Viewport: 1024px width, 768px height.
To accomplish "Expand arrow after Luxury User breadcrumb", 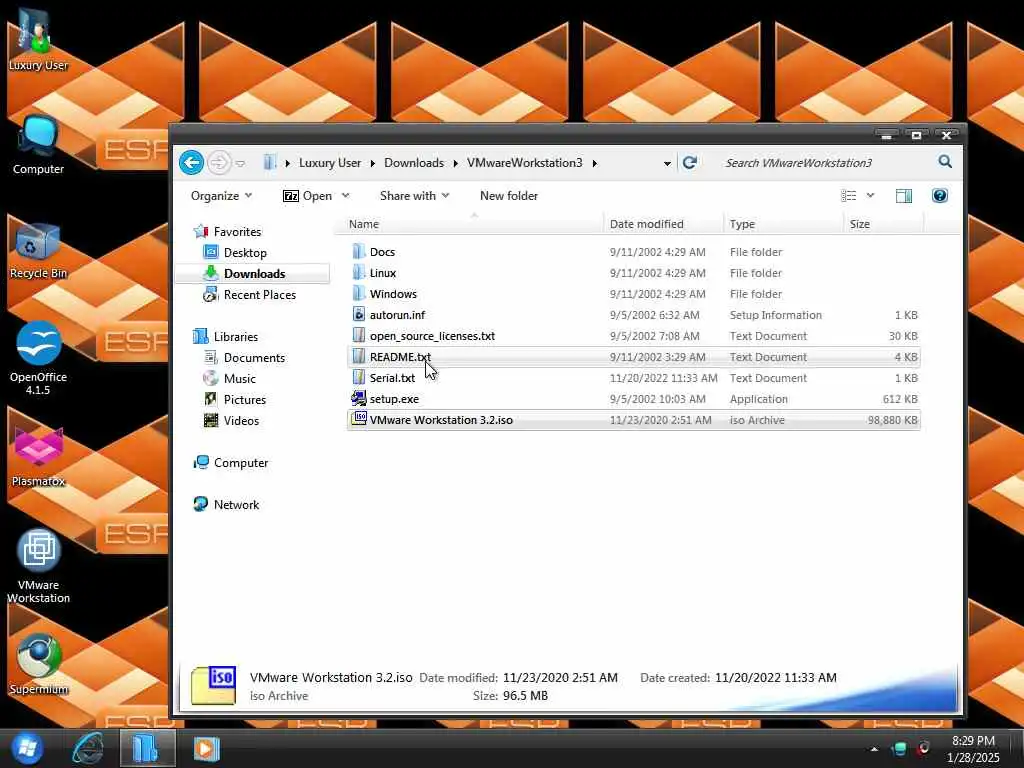I will pos(373,163).
